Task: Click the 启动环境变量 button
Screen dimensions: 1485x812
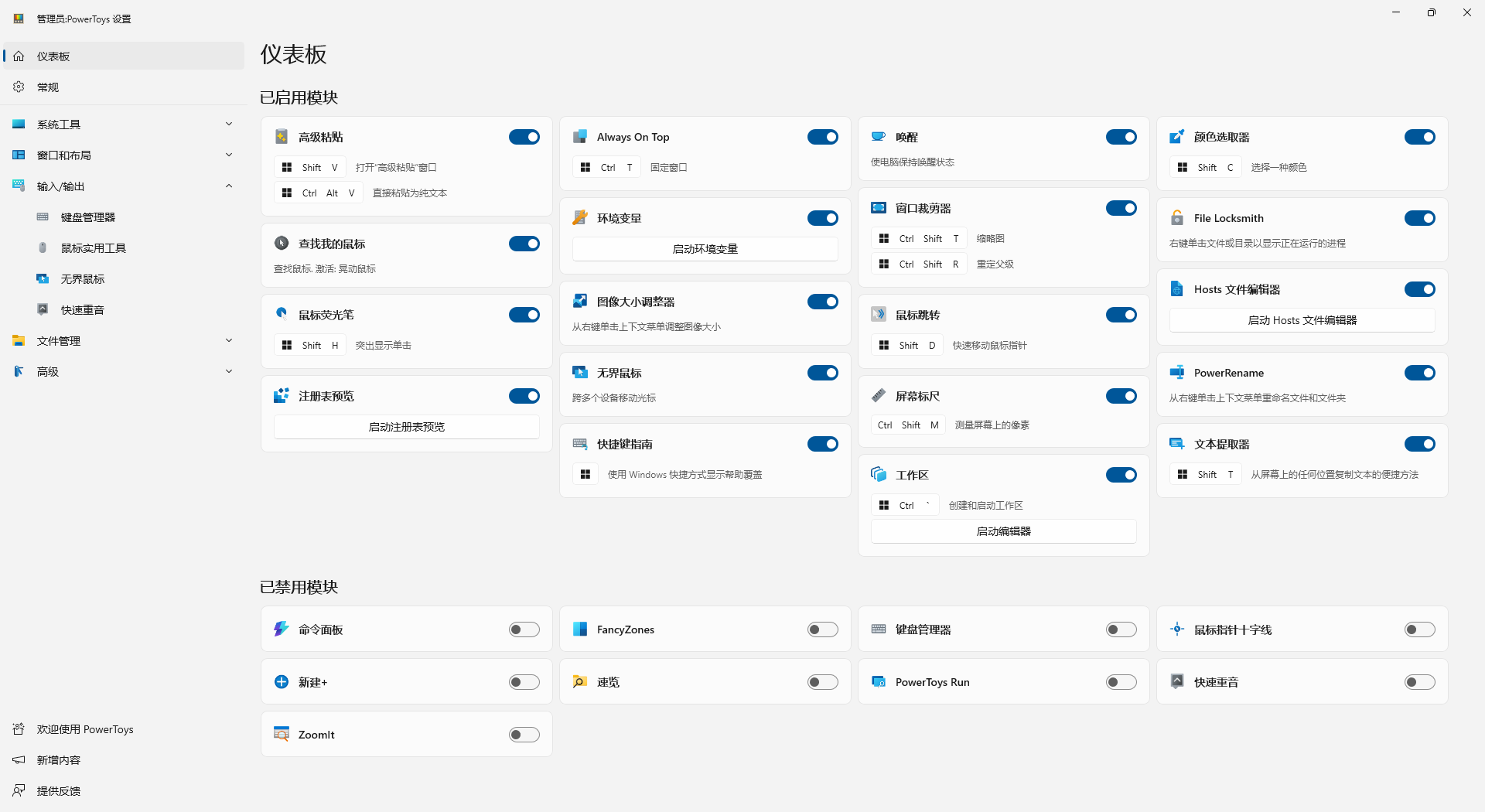Action: point(705,249)
